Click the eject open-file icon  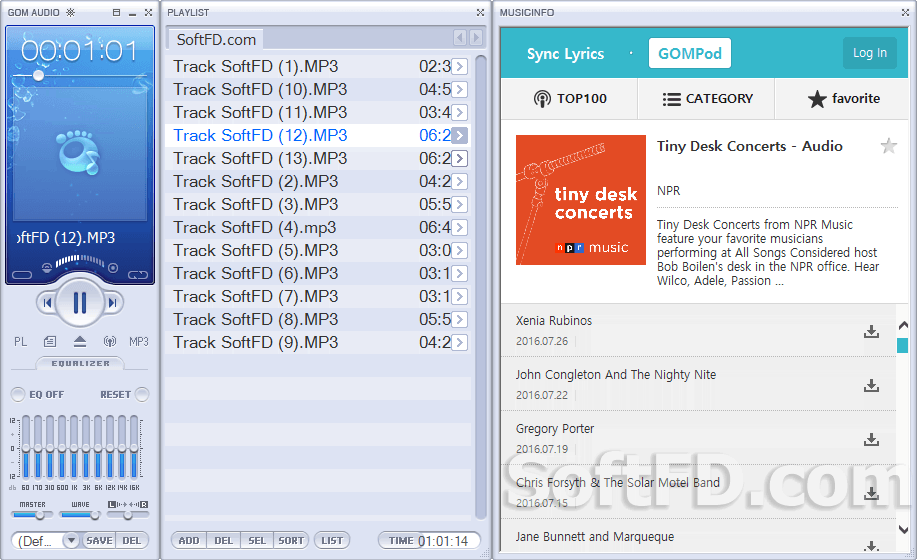[80, 341]
